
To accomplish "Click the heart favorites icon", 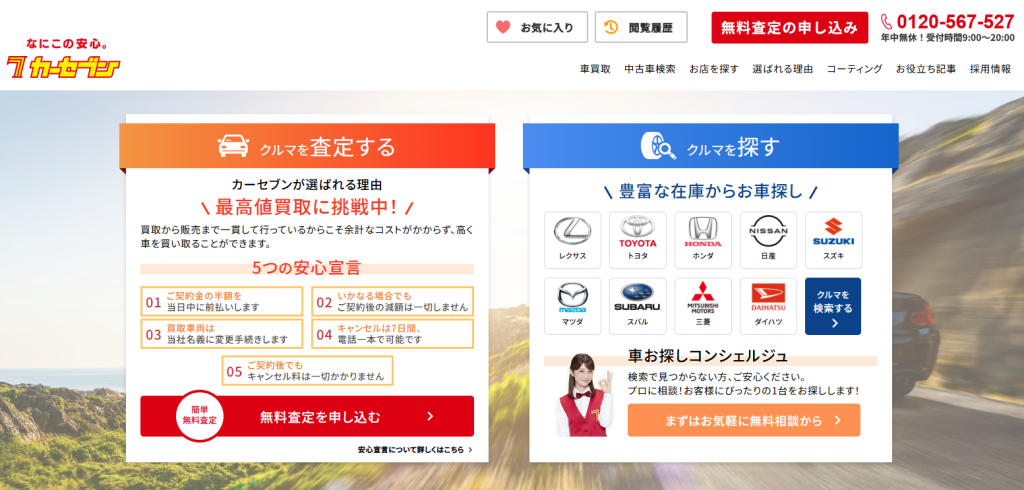I will (503, 27).
